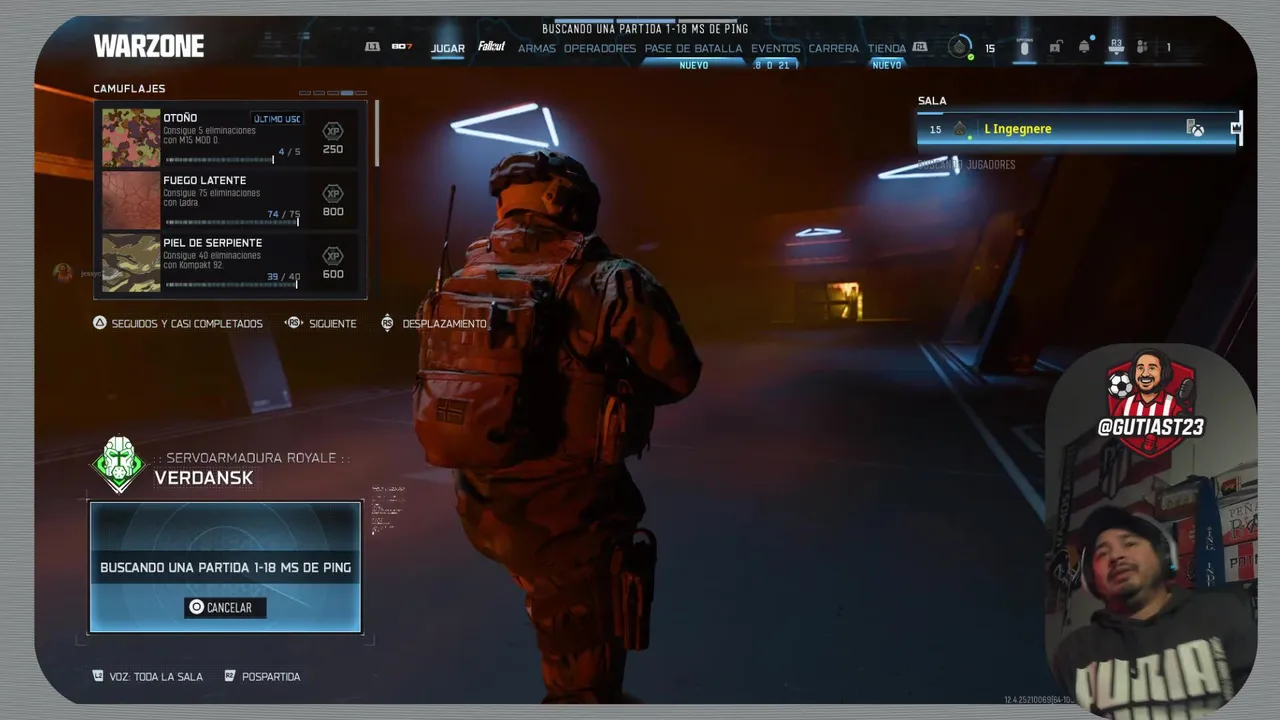
Task: Click the Otoño camouflage thumbnail
Action: click(131, 138)
